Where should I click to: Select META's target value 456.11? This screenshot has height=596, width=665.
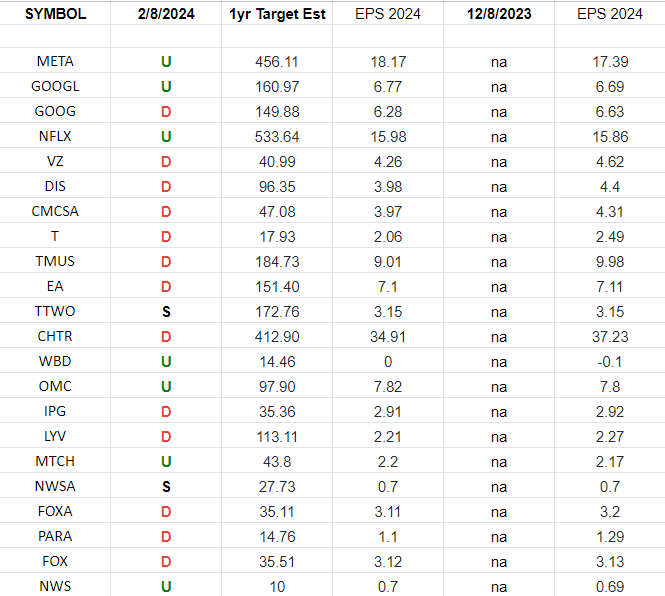[x=277, y=62]
